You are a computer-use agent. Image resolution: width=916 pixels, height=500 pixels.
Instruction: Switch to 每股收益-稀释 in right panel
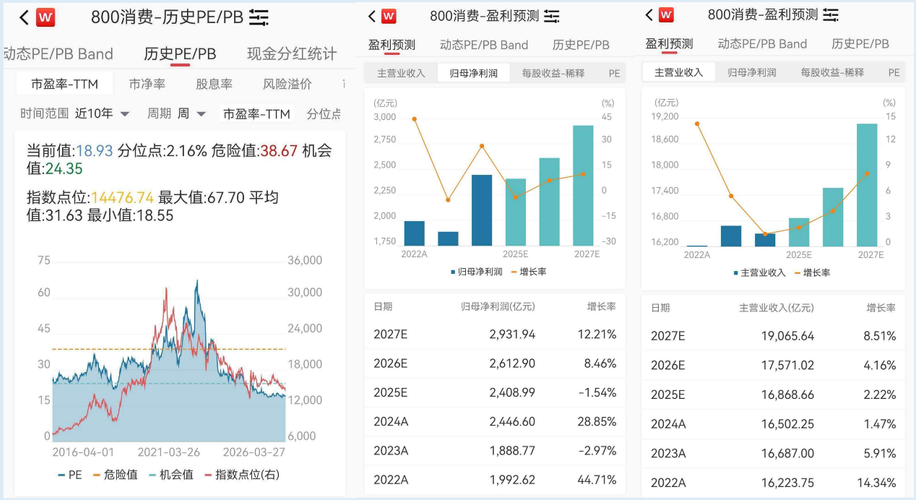pyautogui.click(x=832, y=72)
